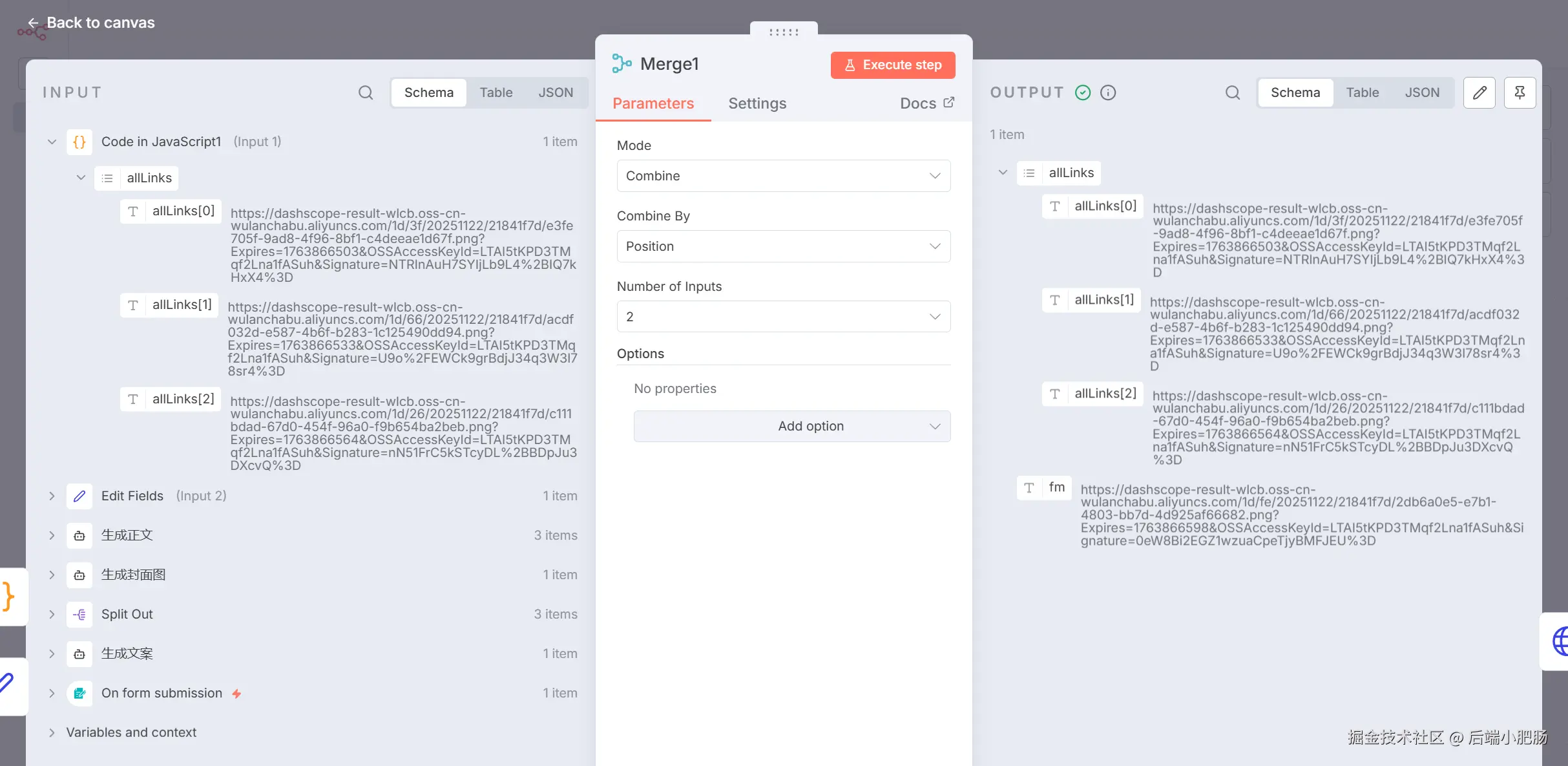The image size is (1568, 766).
Task: Switch OUTPUT view to JSON
Action: click(x=1422, y=92)
